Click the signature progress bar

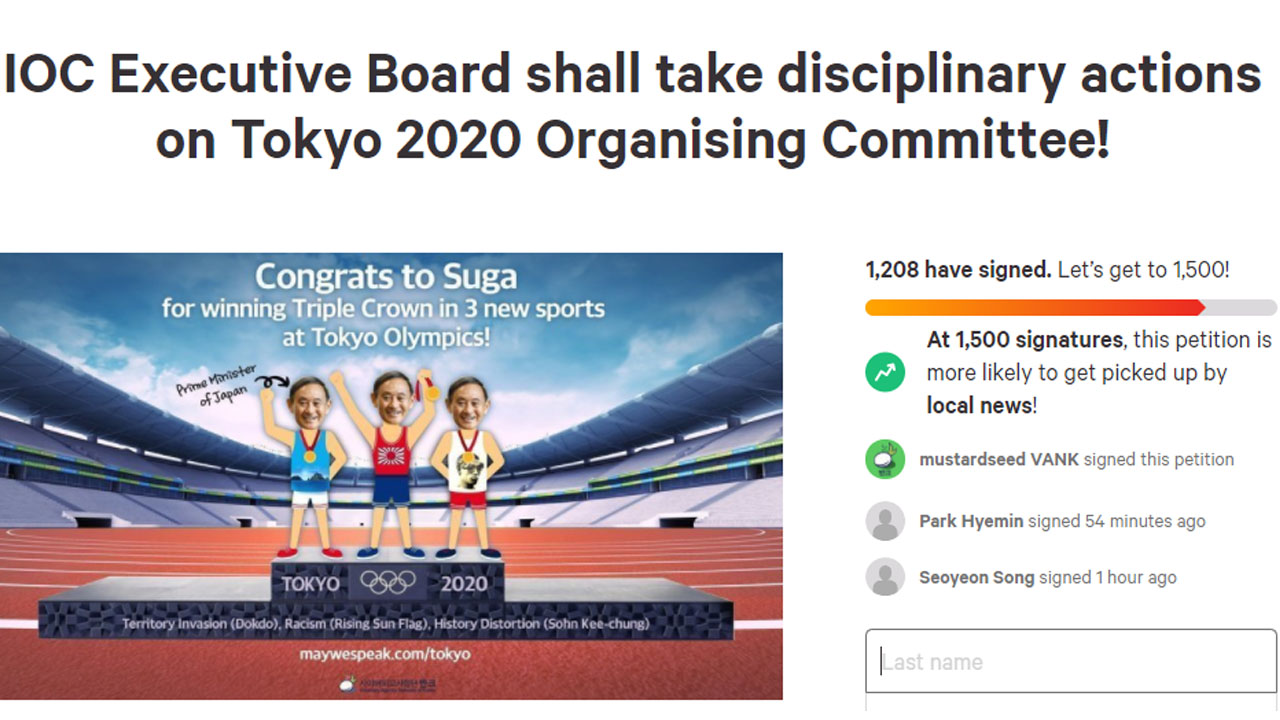click(1071, 308)
